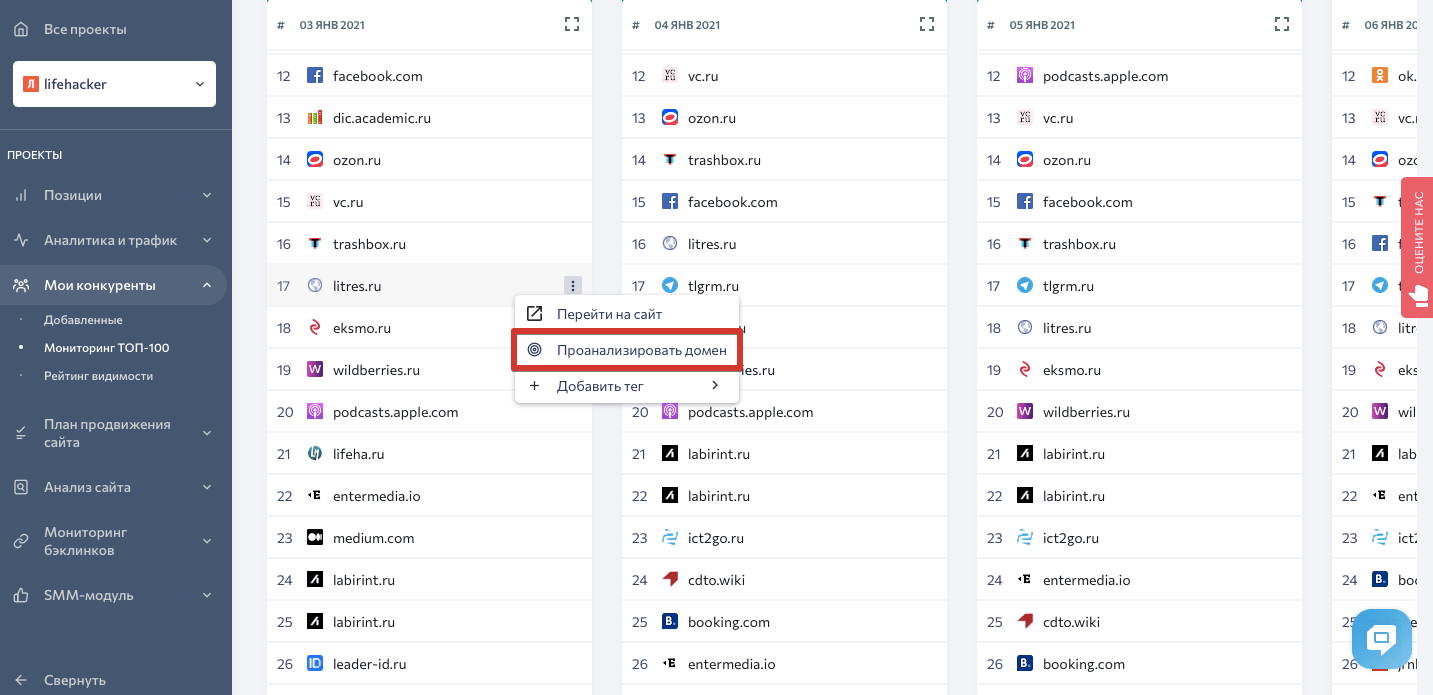
Task: Click the План продвижения checklist icon
Action: pyautogui.click(x=21, y=432)
